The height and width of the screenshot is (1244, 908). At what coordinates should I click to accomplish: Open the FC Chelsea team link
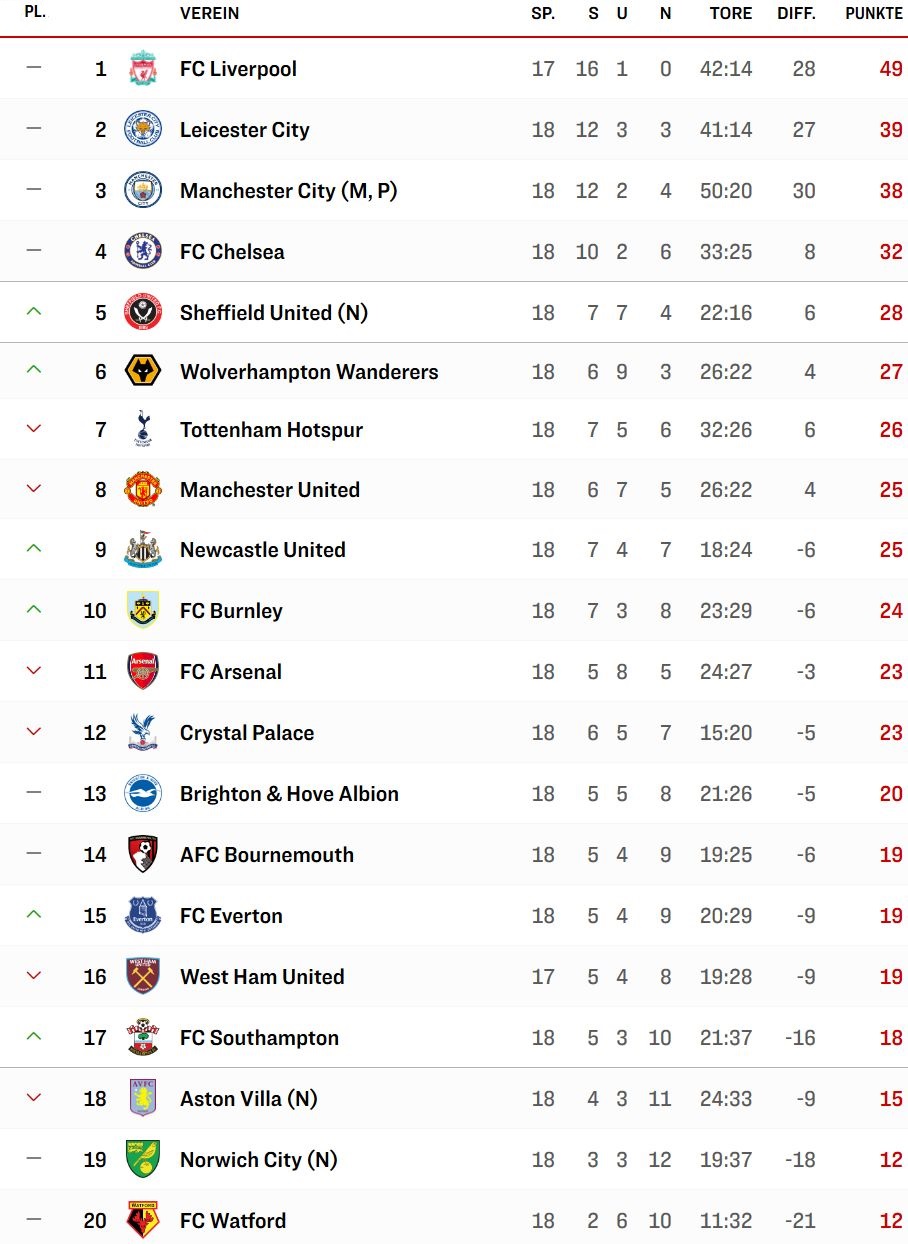click(x=232, y=252)
